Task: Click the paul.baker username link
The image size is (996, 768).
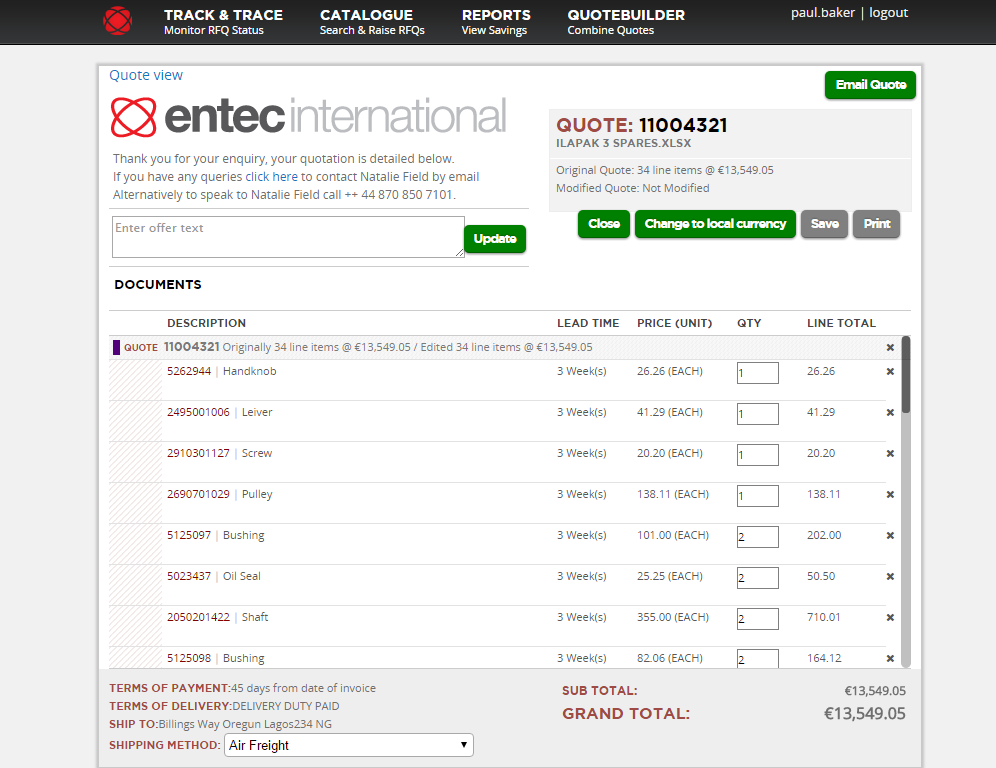Action: point(823,13)
